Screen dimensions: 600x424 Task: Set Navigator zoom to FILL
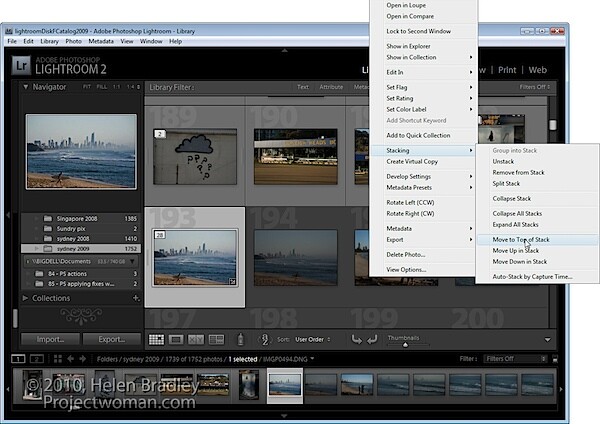click(x=102, y=87)
